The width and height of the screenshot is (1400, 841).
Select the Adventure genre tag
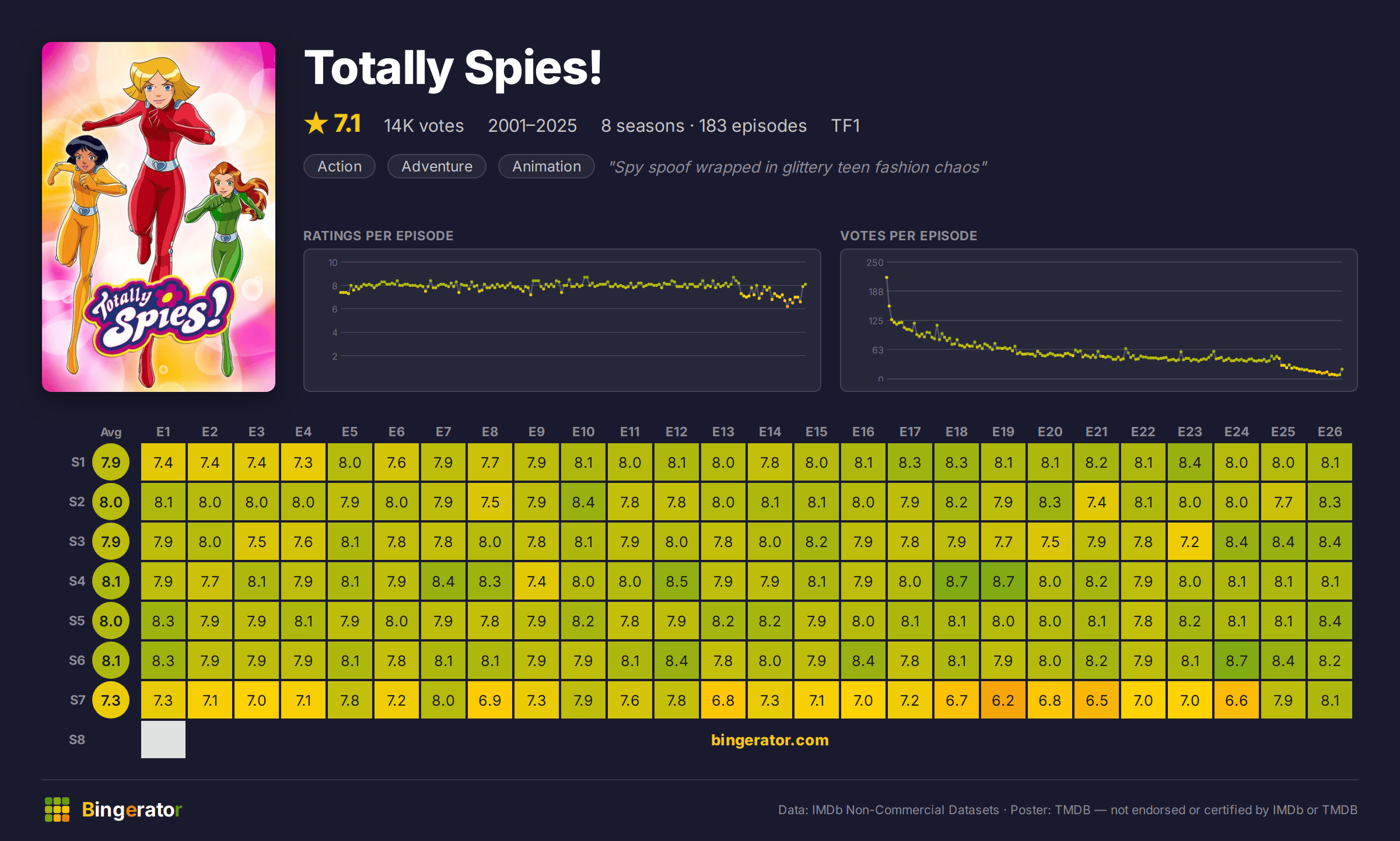pyautogui.click(x=437, y=166)
